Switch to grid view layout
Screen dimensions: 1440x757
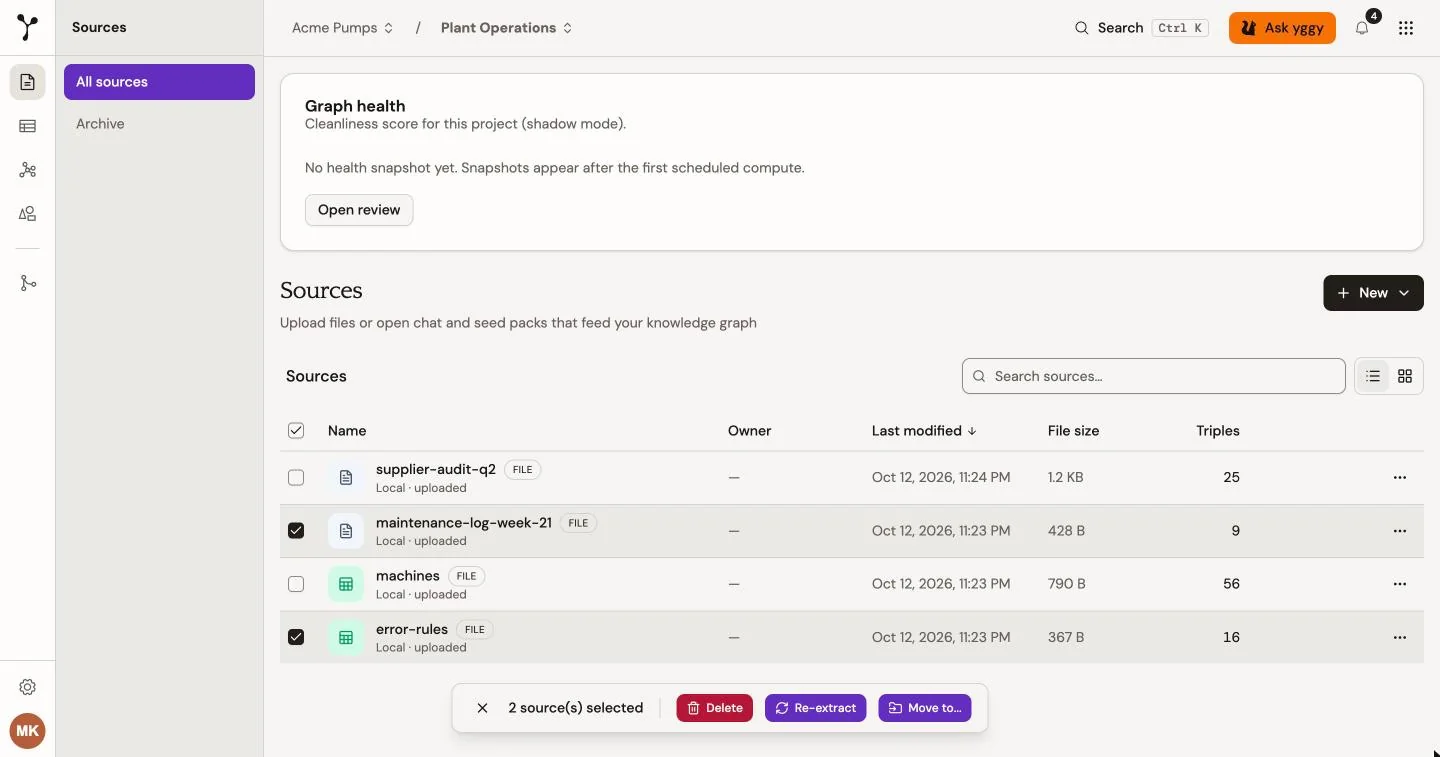pyautogui.click(x=1405, y=376)
